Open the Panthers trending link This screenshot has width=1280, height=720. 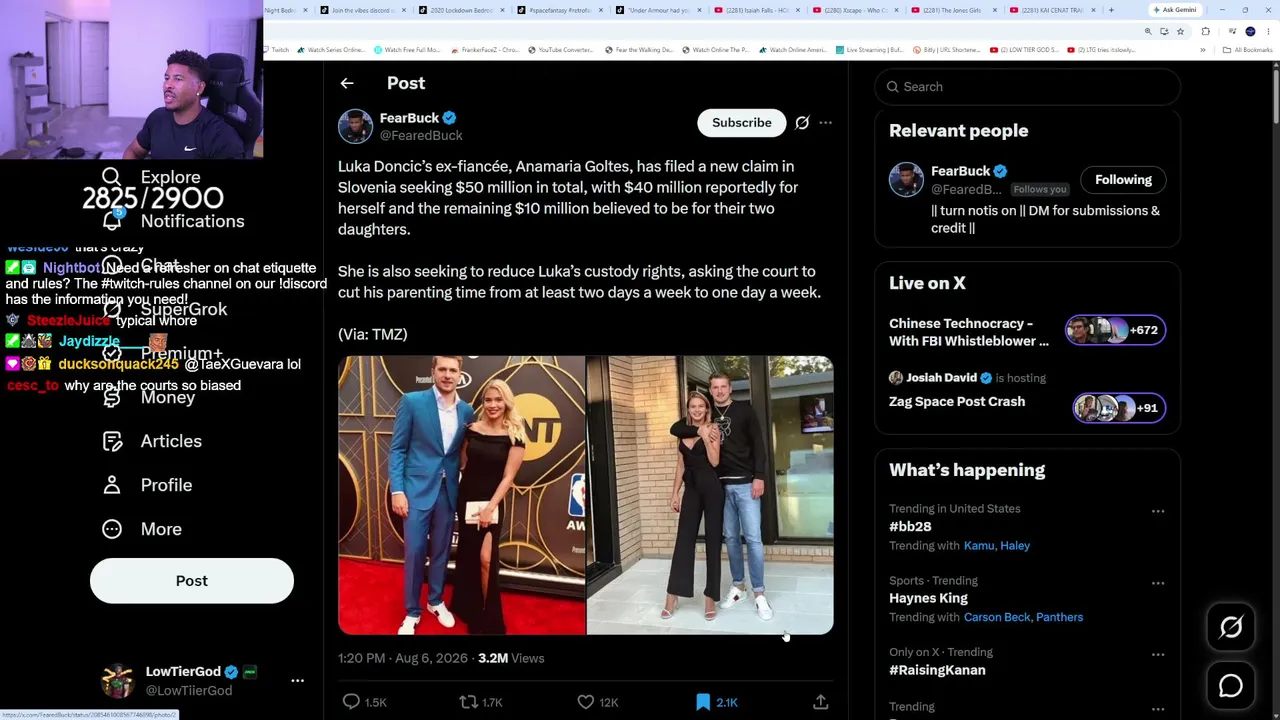tap(1060, 618)
